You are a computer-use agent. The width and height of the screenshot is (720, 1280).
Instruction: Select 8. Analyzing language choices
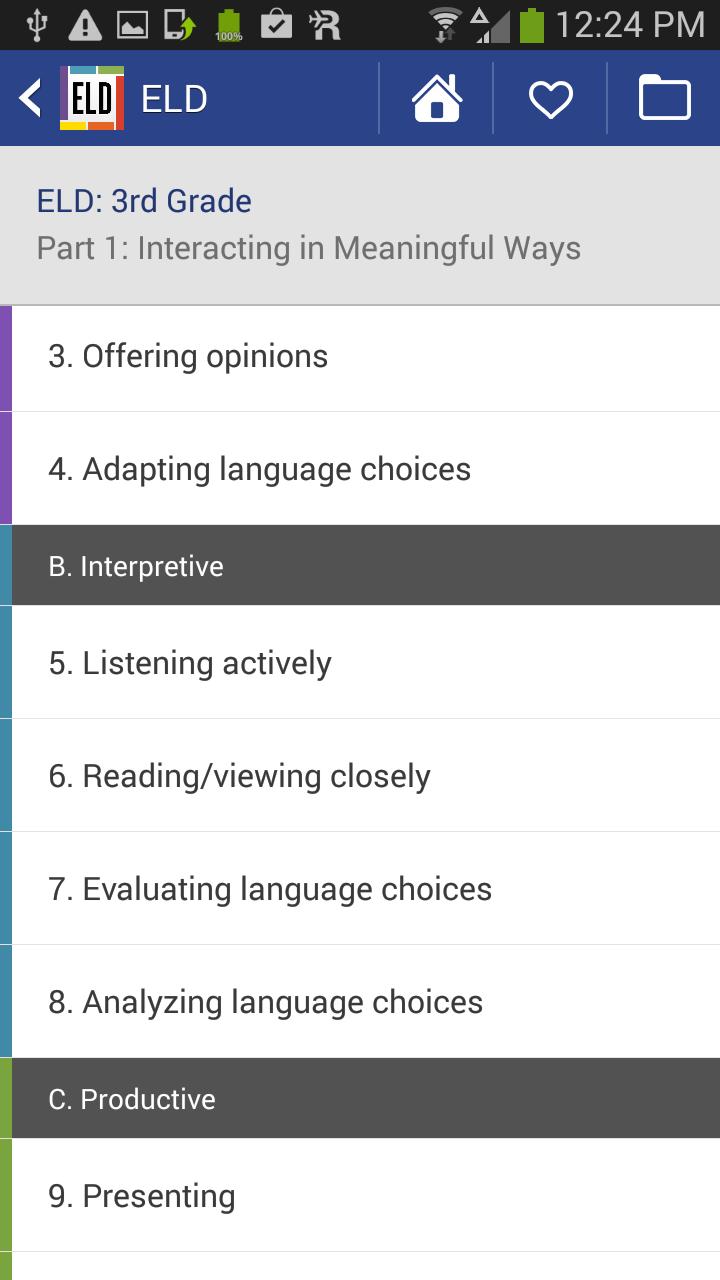click(x=360, y=1002)
